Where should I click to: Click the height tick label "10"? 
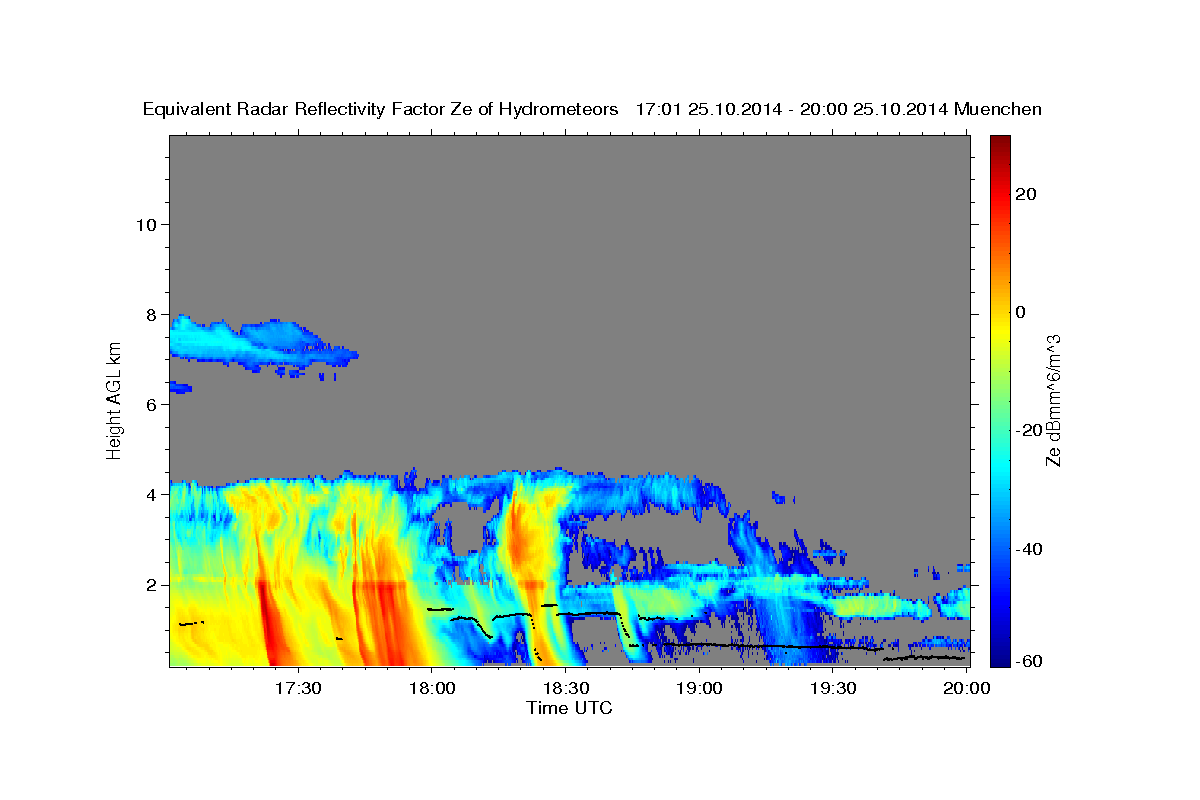tap(146, 224)
